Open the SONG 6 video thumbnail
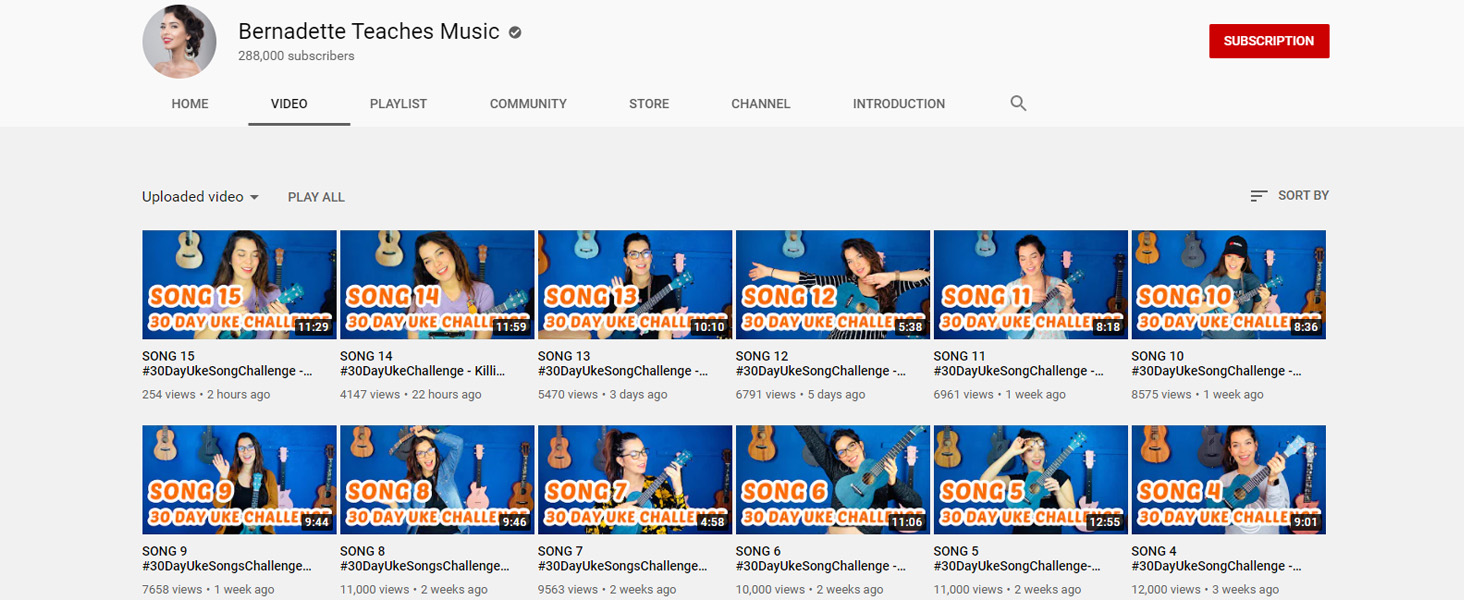 (x=833, y=480)
